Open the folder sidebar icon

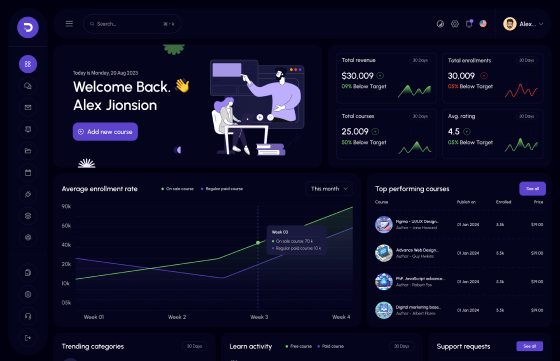pos(28,151)
